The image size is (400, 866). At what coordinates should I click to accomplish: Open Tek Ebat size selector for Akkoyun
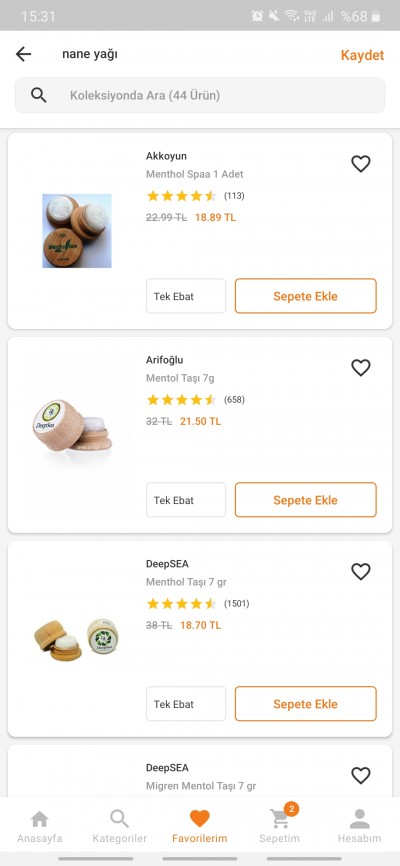tap(186, 296)
